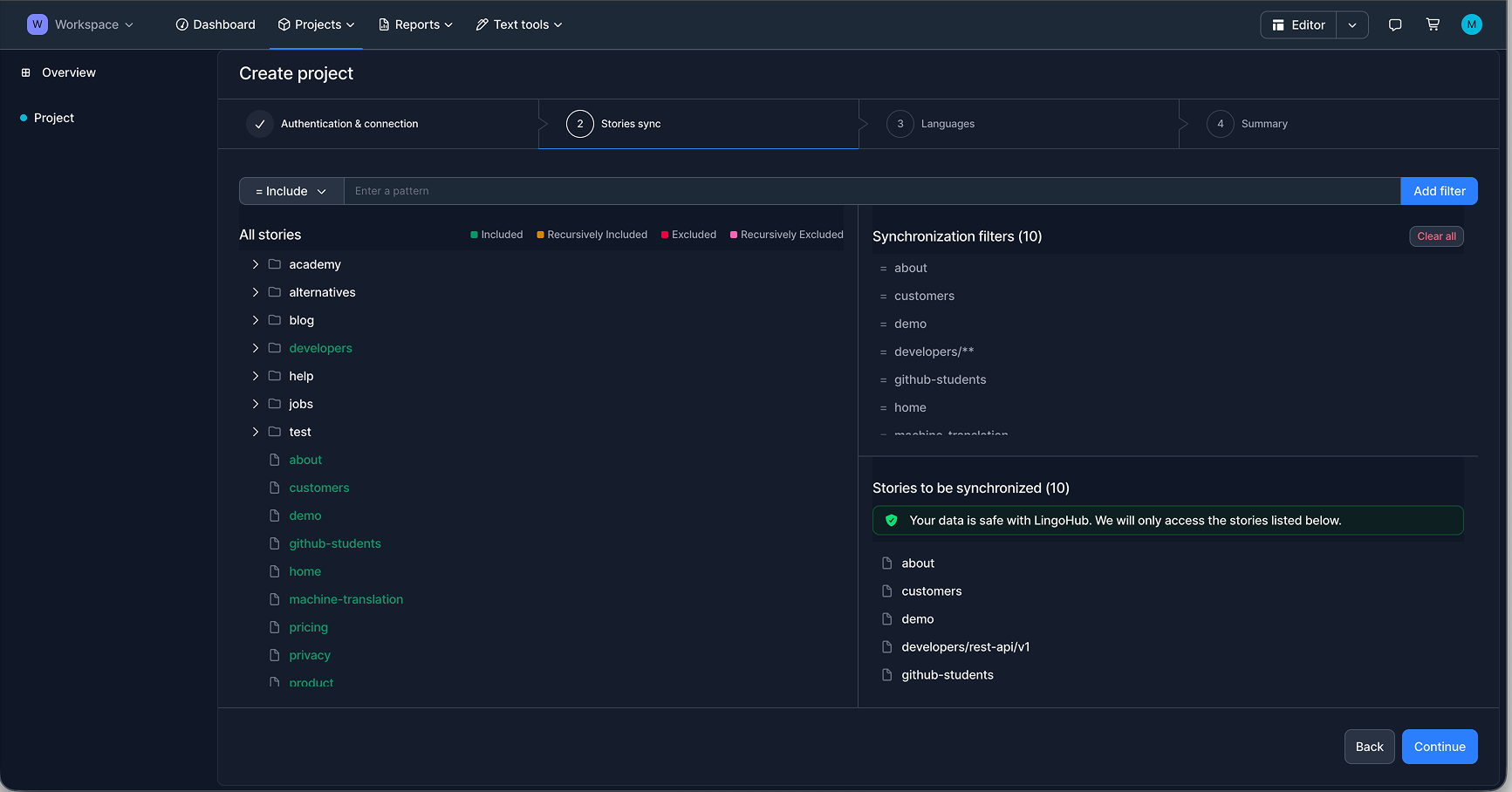Click the Enter a pattern field
Image resolution: width=1512 pixels, height=792 pixels.
click(x=872, y=191)
